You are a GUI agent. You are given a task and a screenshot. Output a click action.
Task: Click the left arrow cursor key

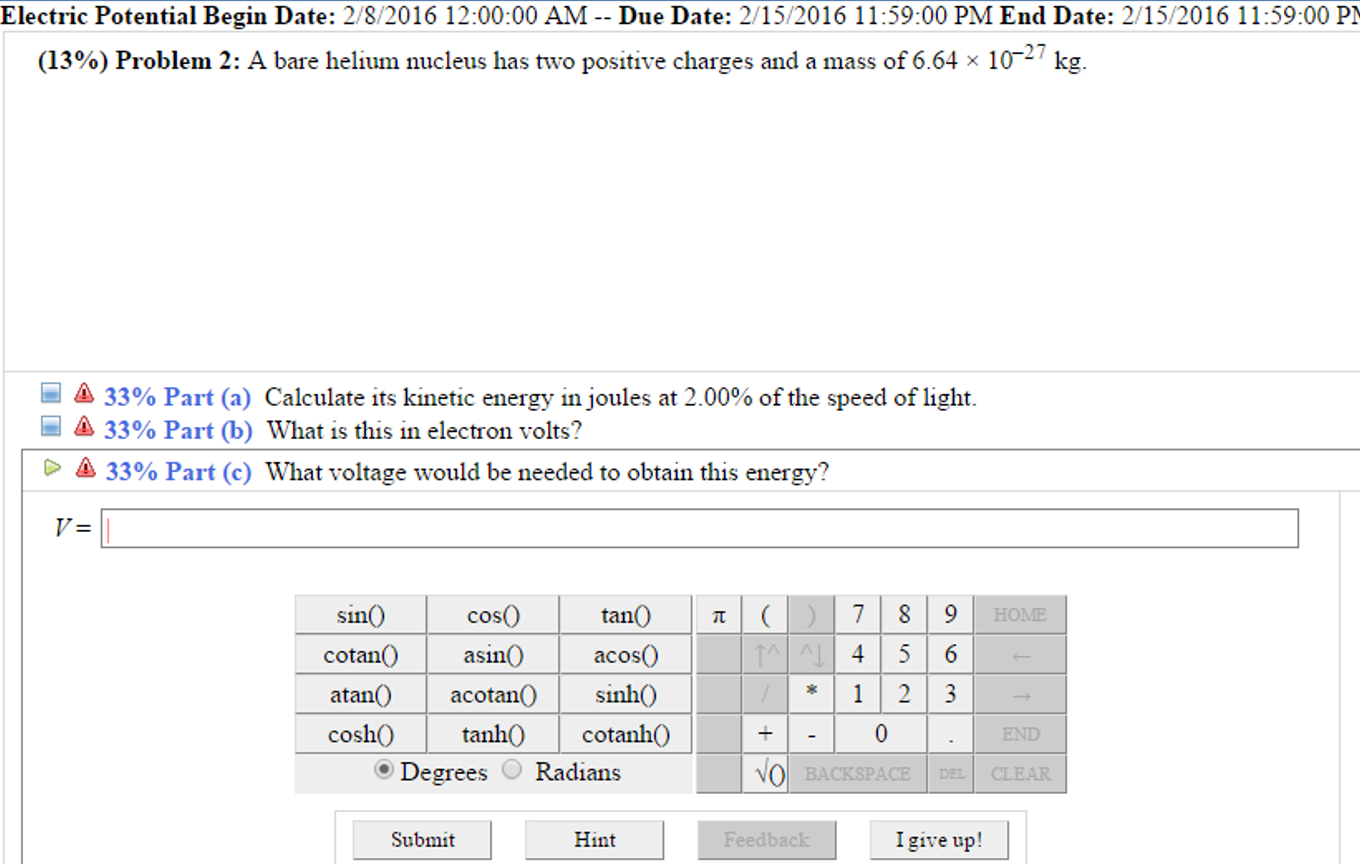pyautogui.click(x=1020, y=655)
